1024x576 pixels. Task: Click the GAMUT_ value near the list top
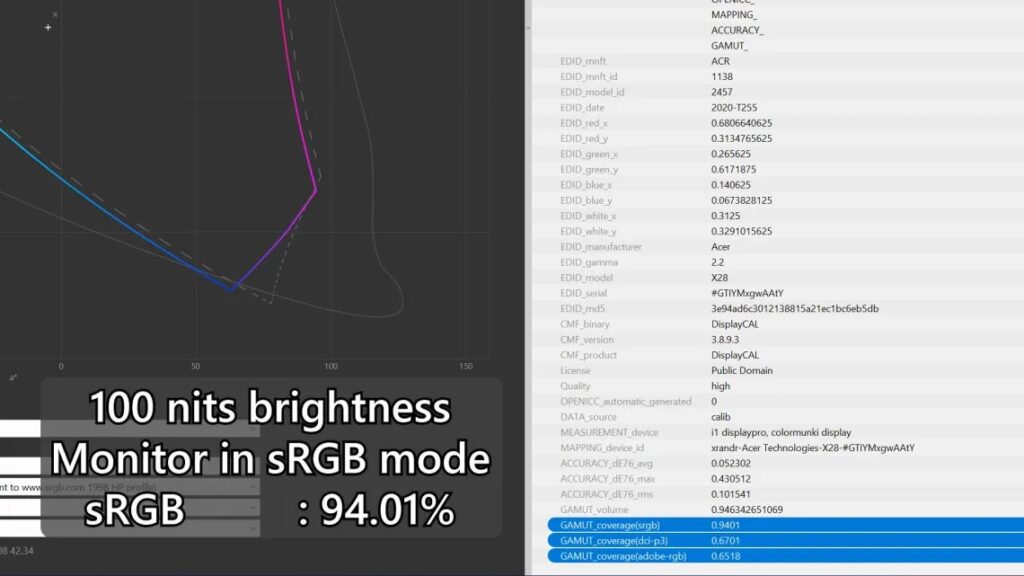[729, 46]
